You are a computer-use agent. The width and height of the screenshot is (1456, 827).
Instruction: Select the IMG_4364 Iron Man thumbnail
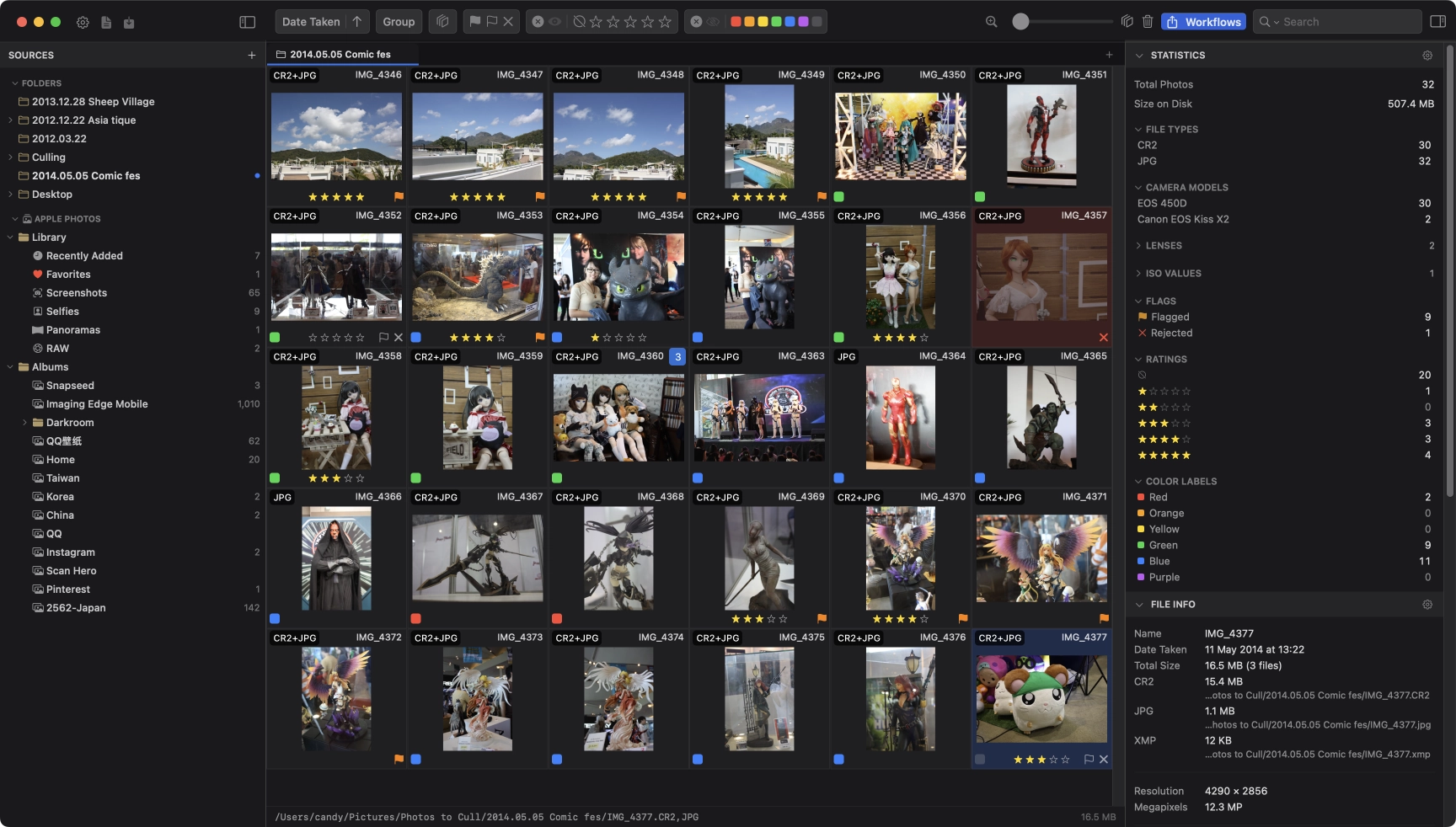900,418
